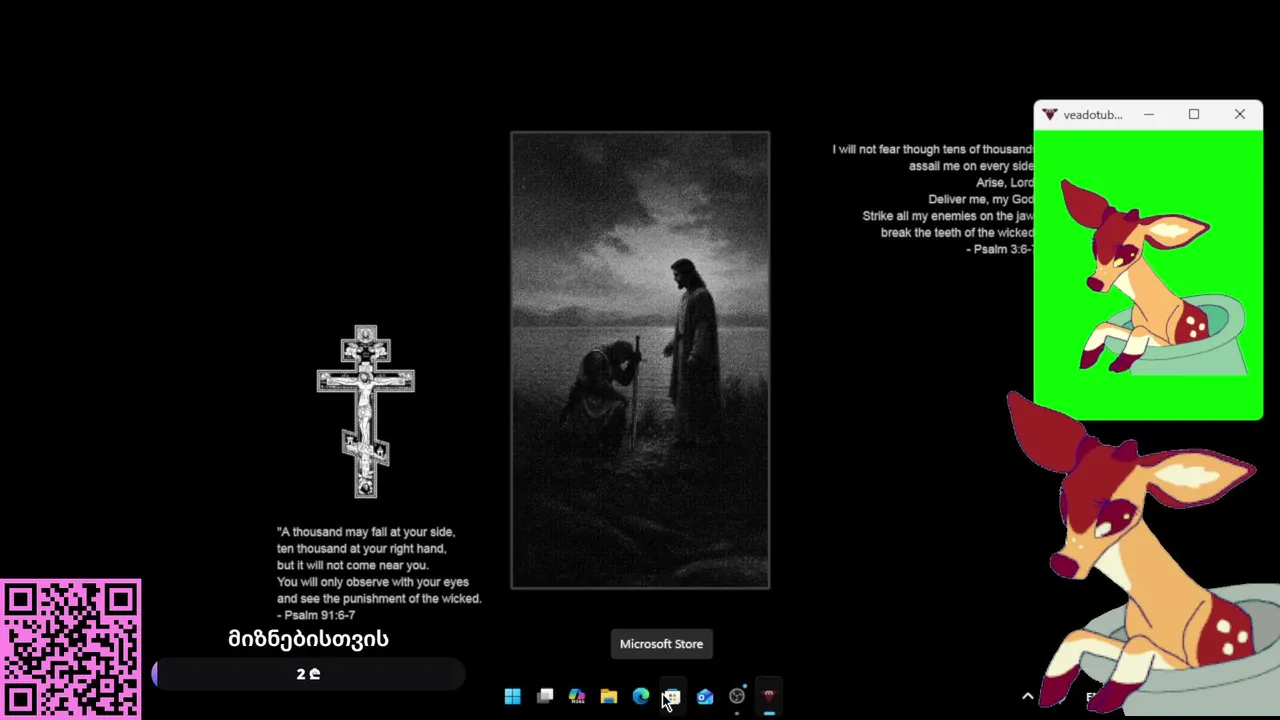
Task: Minimize the veadotube window
Action: [1149, 115]
